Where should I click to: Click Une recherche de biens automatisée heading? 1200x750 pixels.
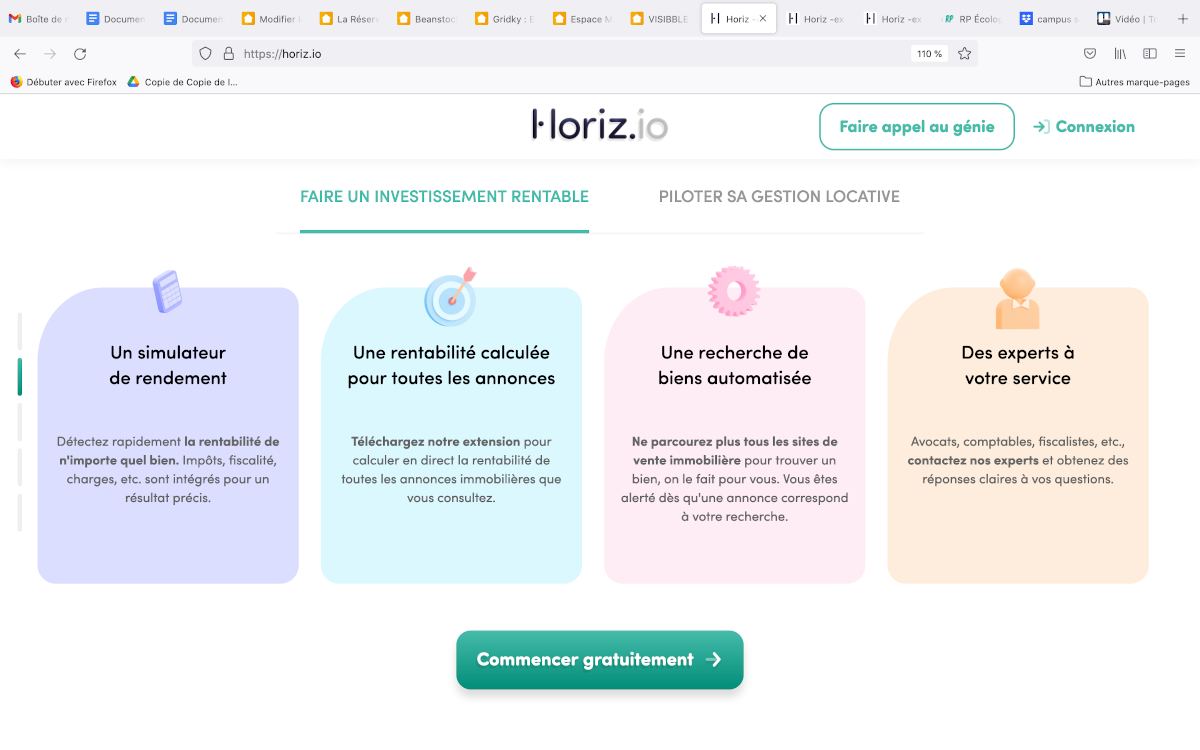(735, 365)
